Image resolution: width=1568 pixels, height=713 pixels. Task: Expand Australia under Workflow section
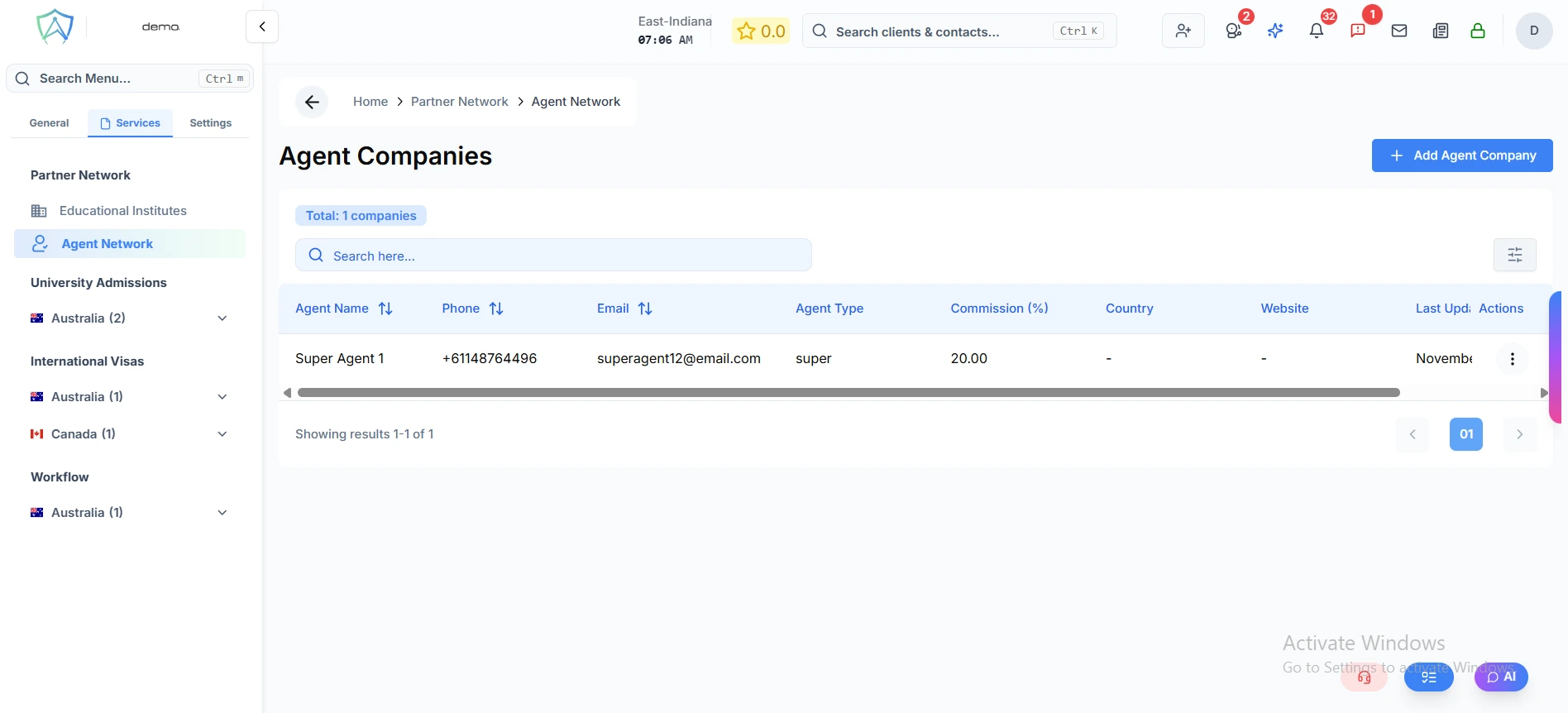coord(222,513)
